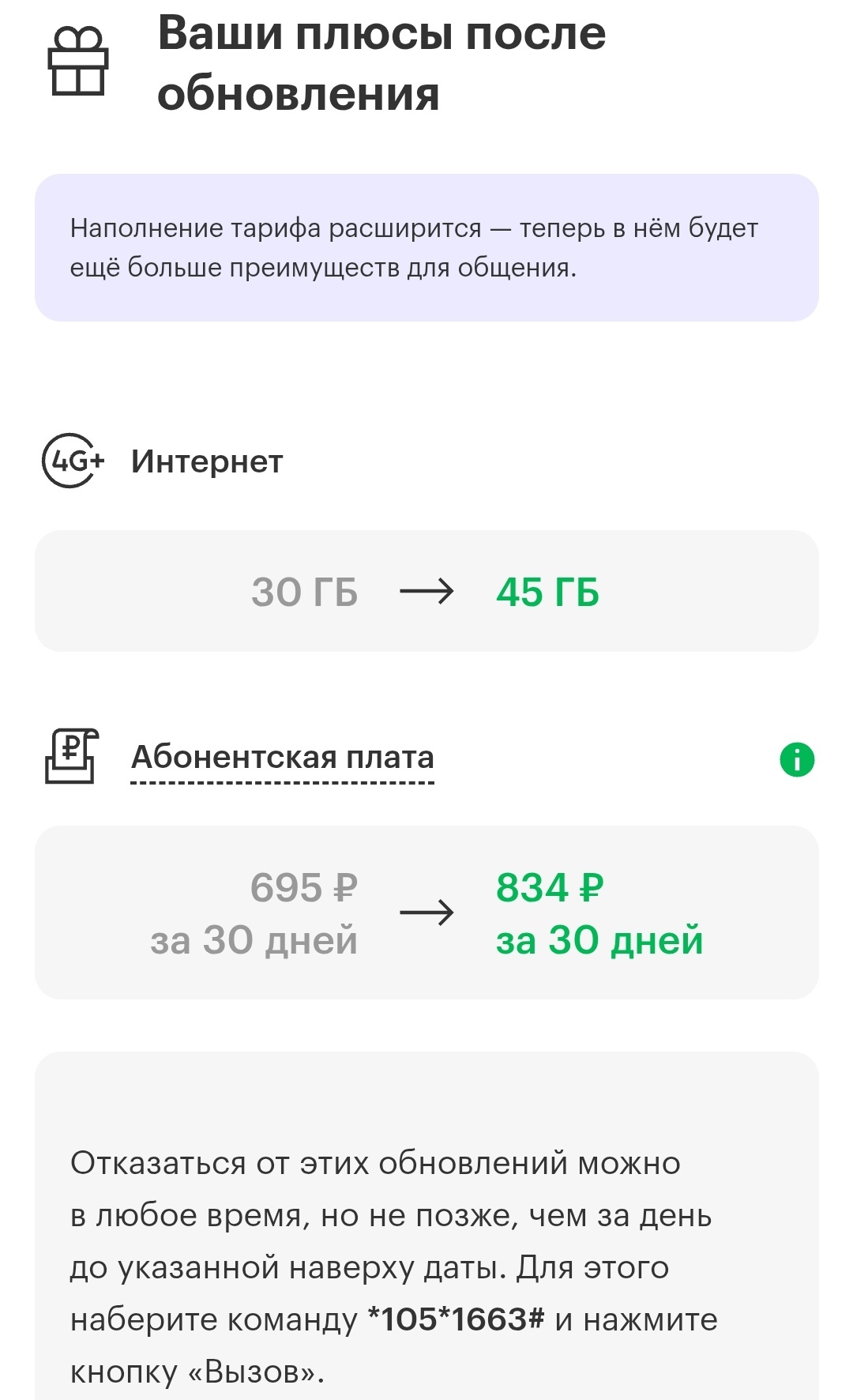The image size is (853, 1400).
Task: Click the Интернет arrow between 30 and 45 ГБ
Action: (426, 591)
